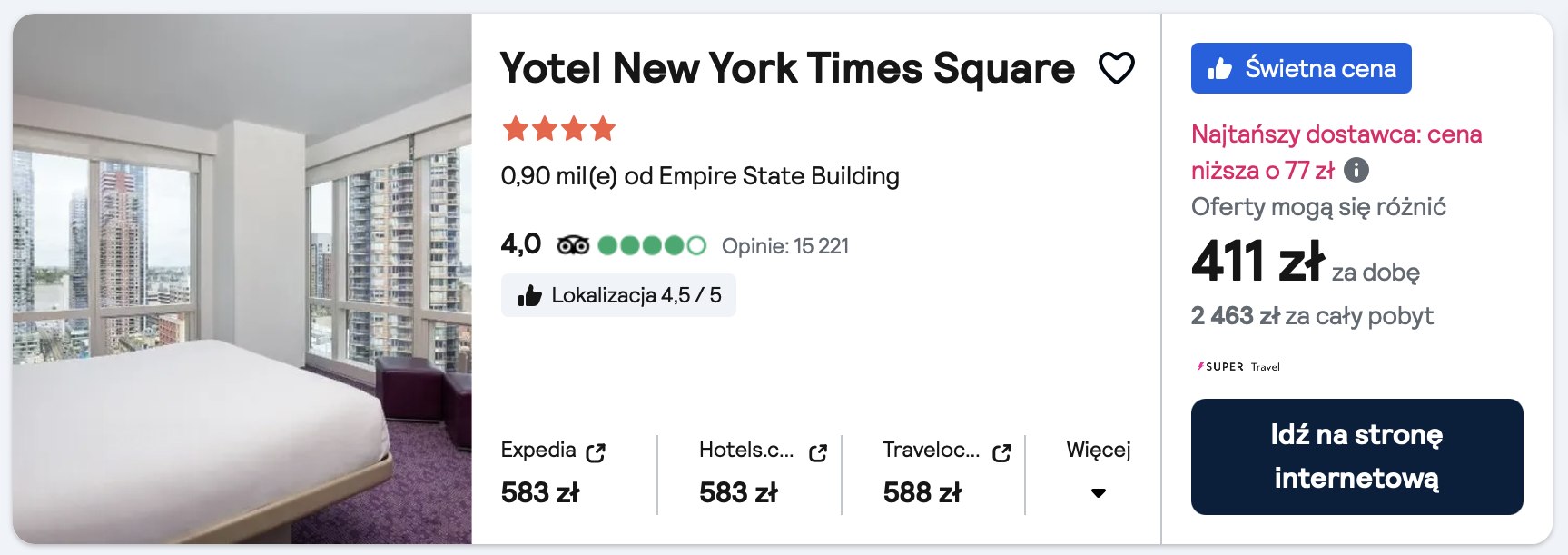Open Traveloca external link icon
The image size is (1568, 555).
(1001, 452)
